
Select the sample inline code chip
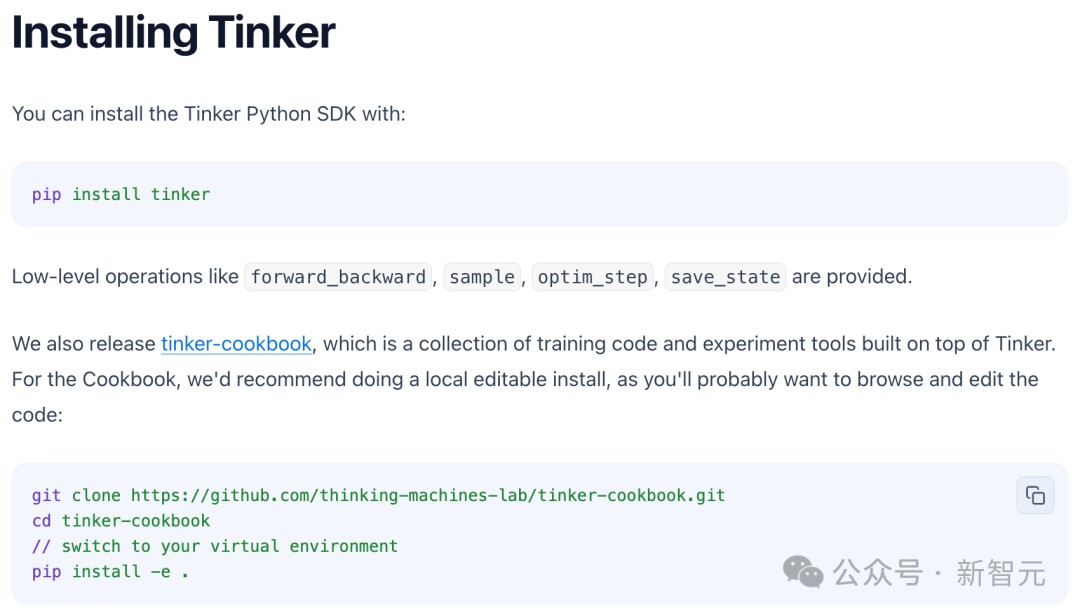click(x=482, y=277)
